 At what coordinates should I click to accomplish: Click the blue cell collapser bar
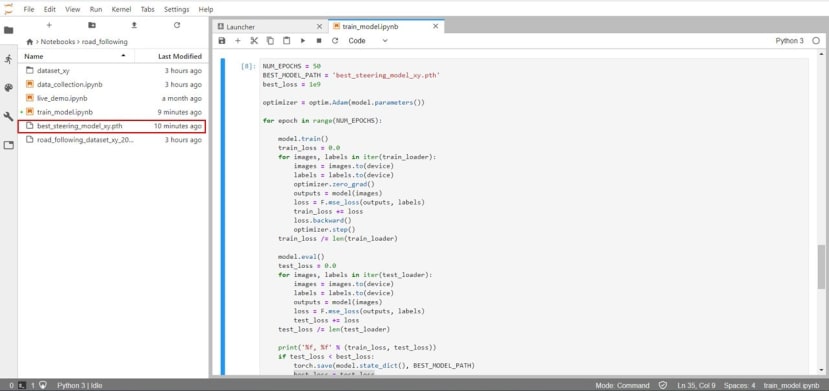(x=223, y=217)
